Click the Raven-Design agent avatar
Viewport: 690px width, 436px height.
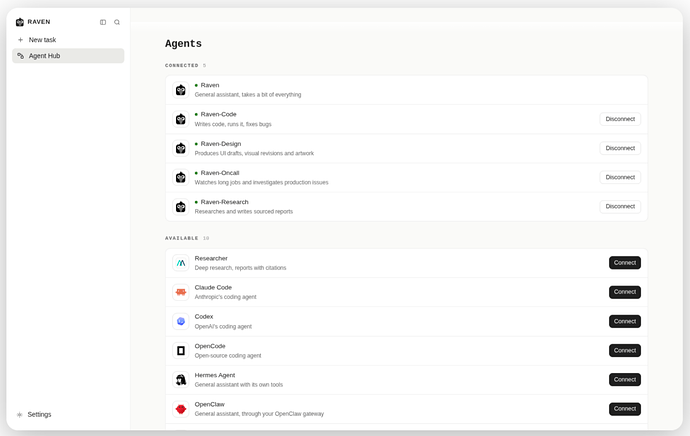[180, 148]
